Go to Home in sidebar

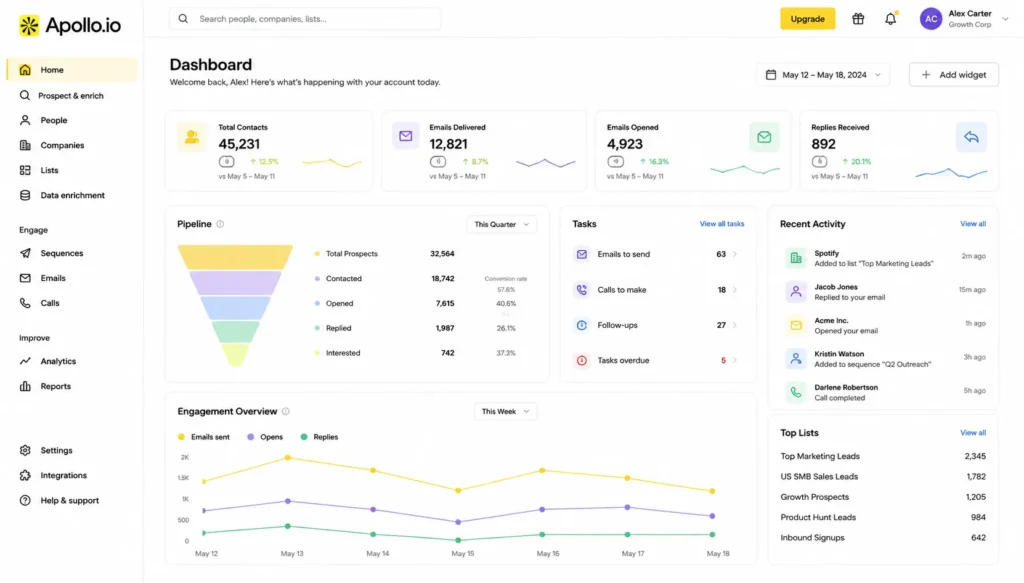click(72, 70)
